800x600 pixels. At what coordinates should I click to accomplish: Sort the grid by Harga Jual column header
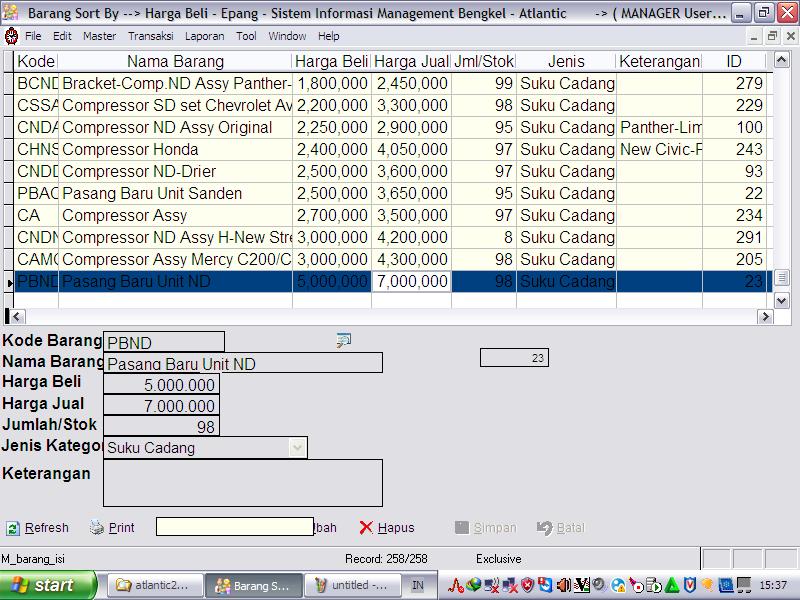(411, 62)
